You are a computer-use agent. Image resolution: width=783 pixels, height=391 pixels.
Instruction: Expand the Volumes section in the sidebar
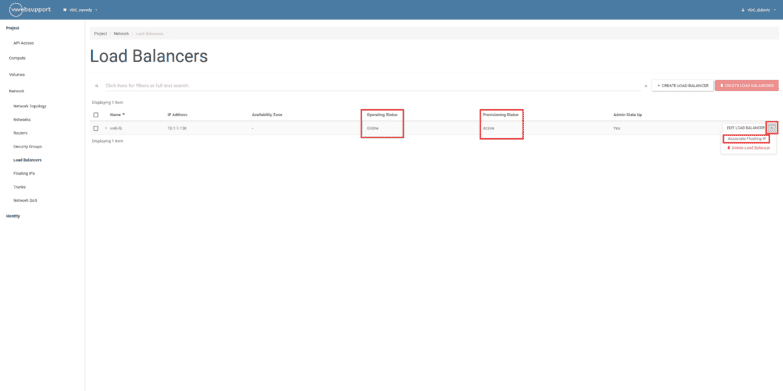click(16, 74)
